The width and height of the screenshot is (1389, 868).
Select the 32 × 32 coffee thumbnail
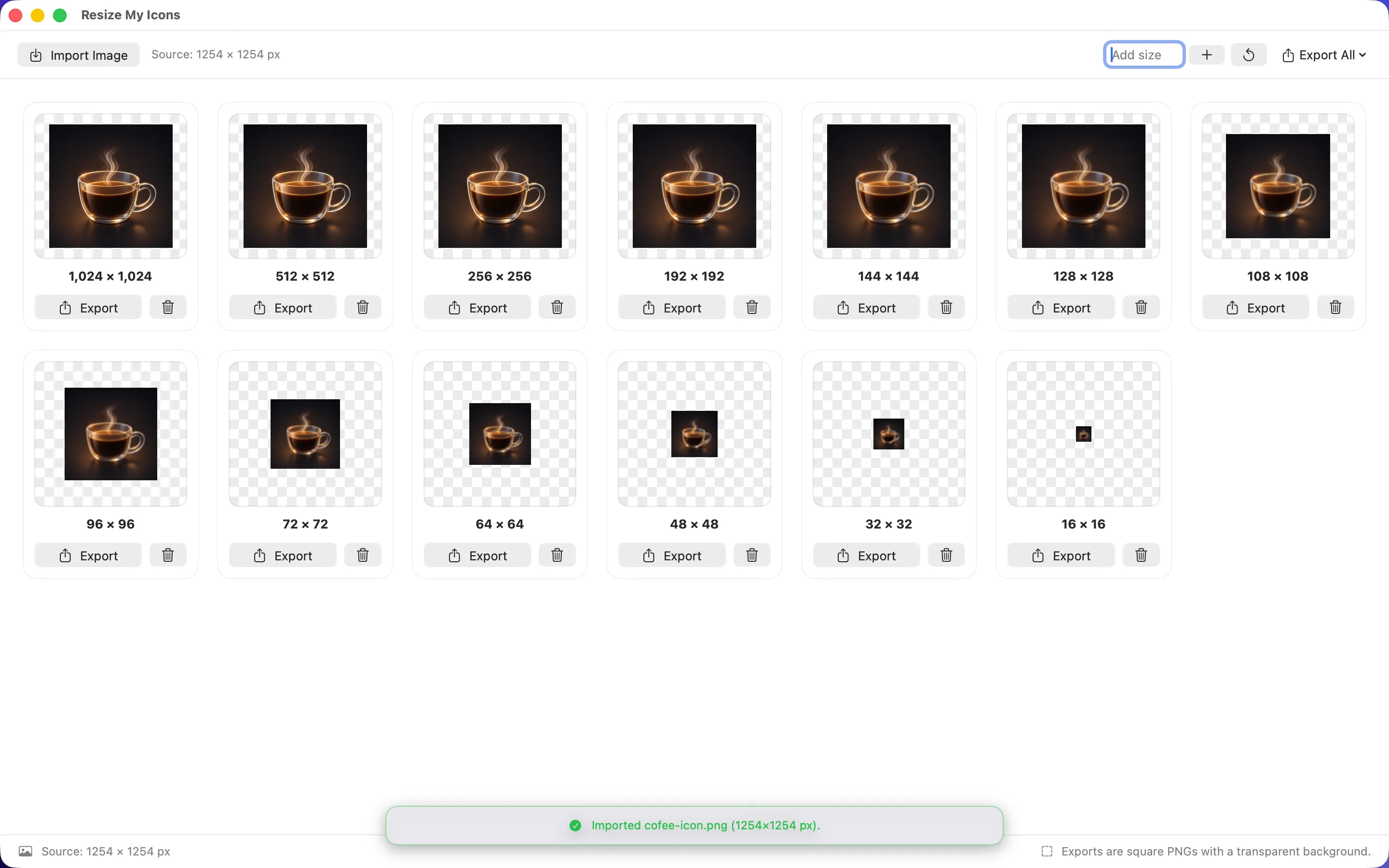point(889,434)
